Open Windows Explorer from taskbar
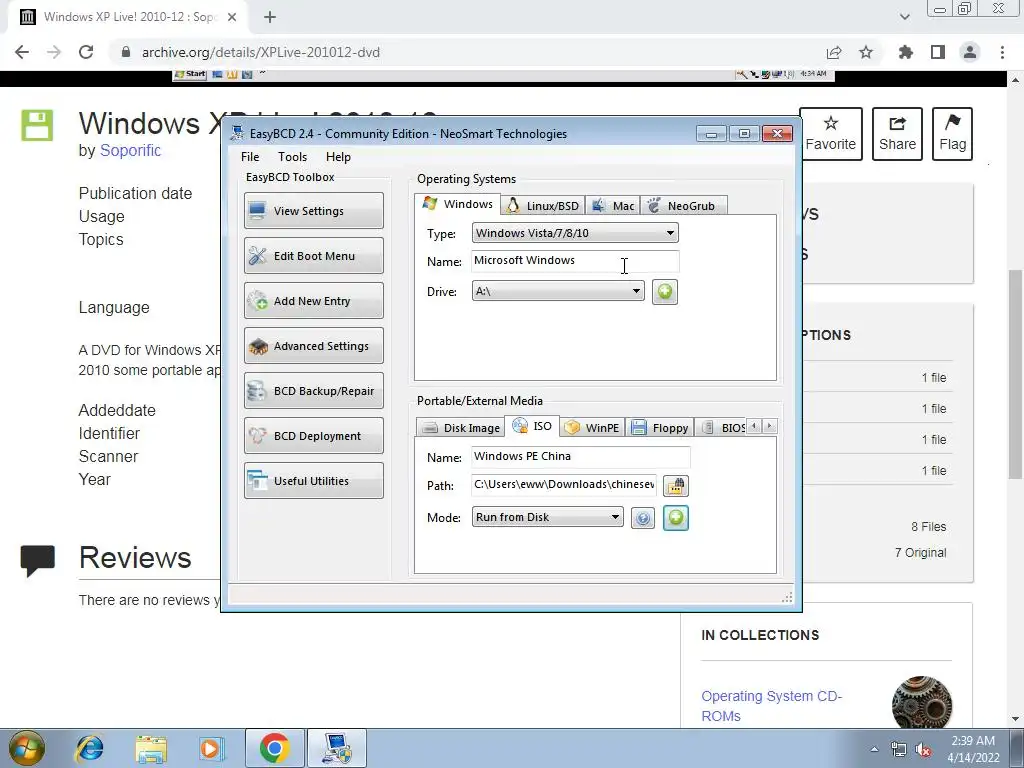The width and height of the screenshot is (1024, 768). 151,748
